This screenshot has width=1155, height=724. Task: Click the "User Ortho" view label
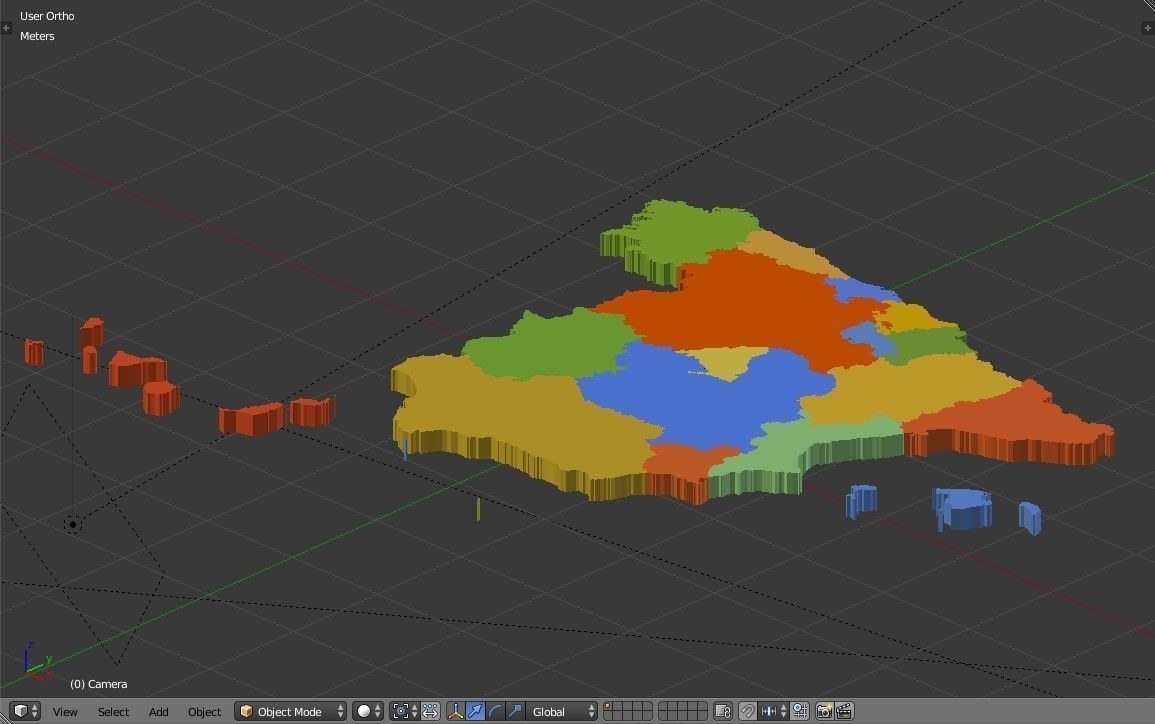[x=47, y=16]
